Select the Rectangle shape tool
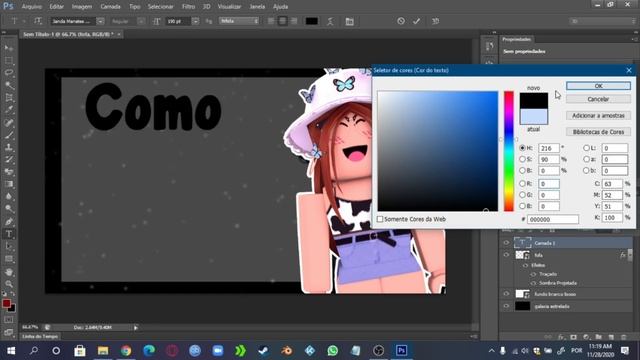 [x=9, y=259]
